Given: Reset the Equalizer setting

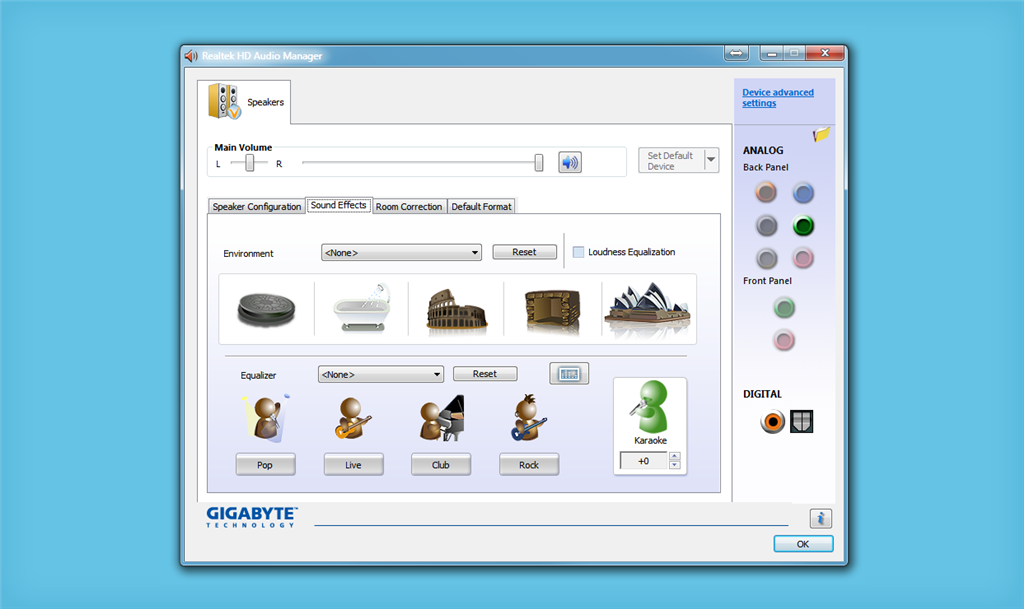Looking at the screenshot, I should (485, 373).
